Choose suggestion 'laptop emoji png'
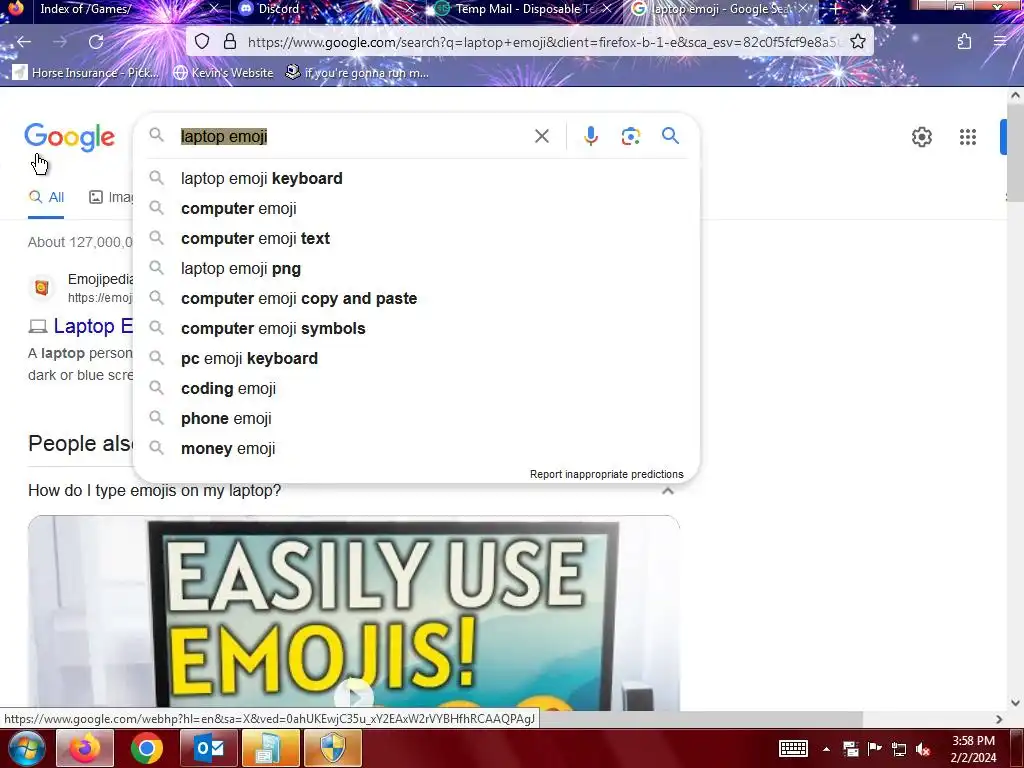 pos(416,268)
